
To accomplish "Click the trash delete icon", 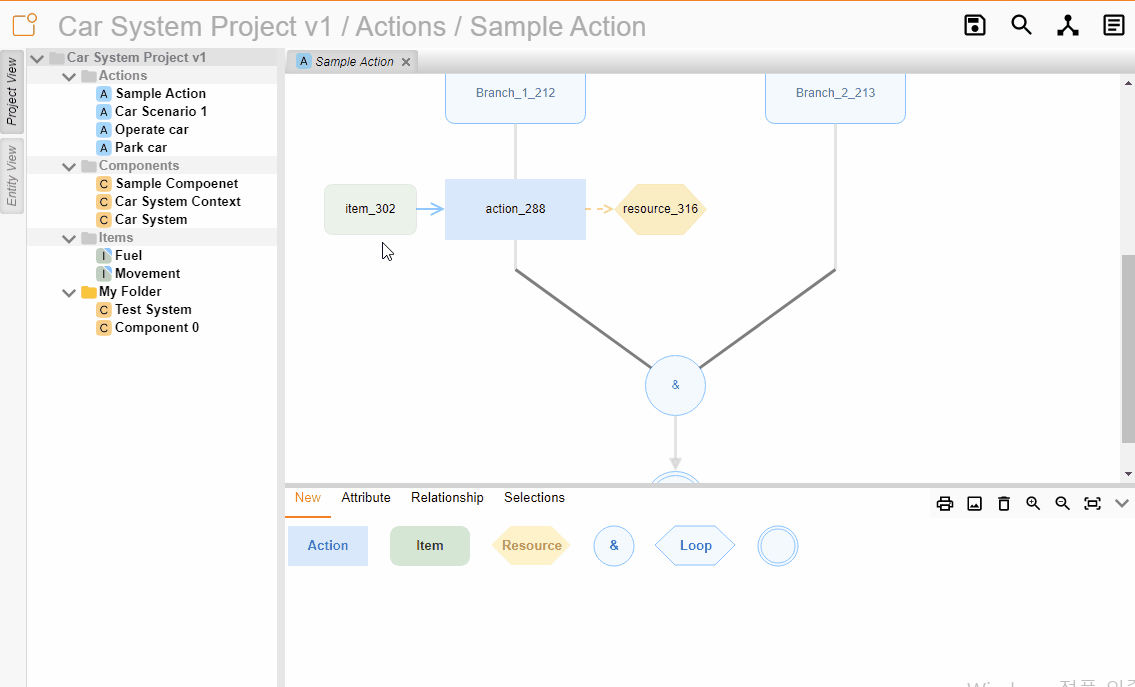I will pyautogui.click(x=1004, y=503).
